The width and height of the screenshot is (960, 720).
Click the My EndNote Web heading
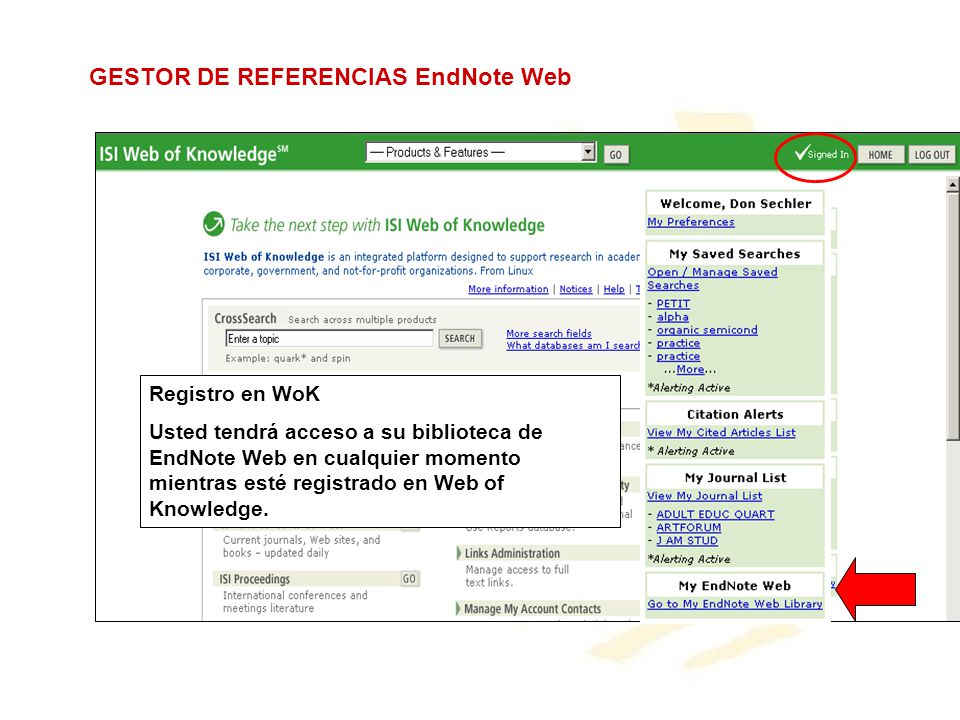pos(735,586)
